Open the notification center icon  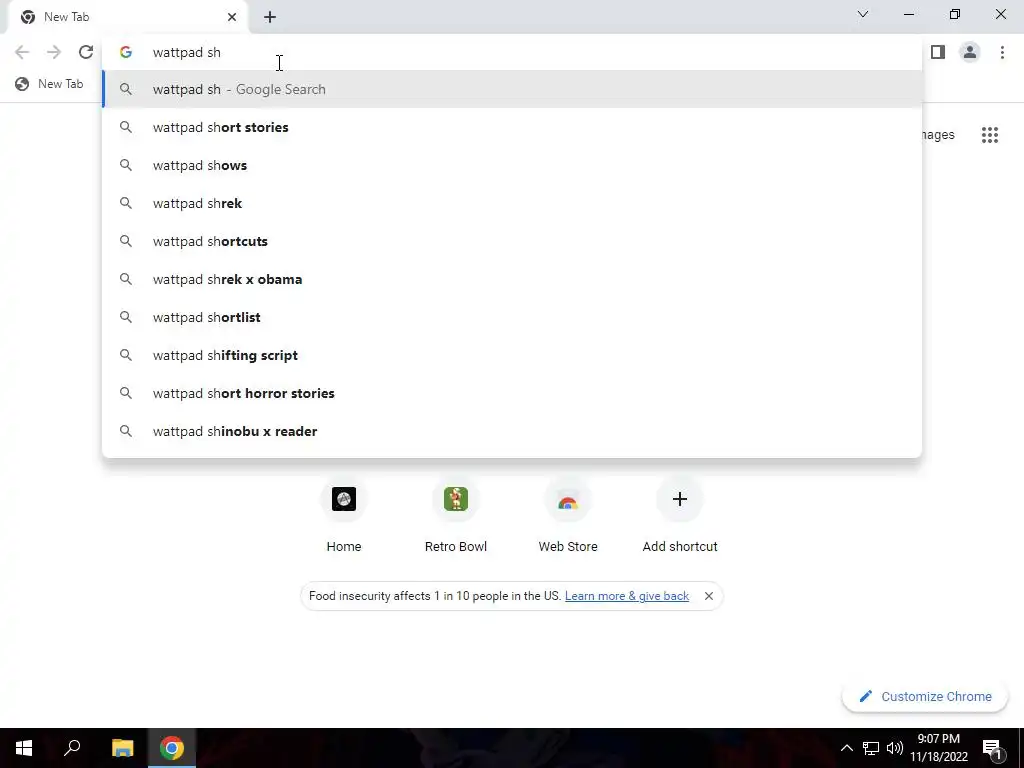[993, 748]
